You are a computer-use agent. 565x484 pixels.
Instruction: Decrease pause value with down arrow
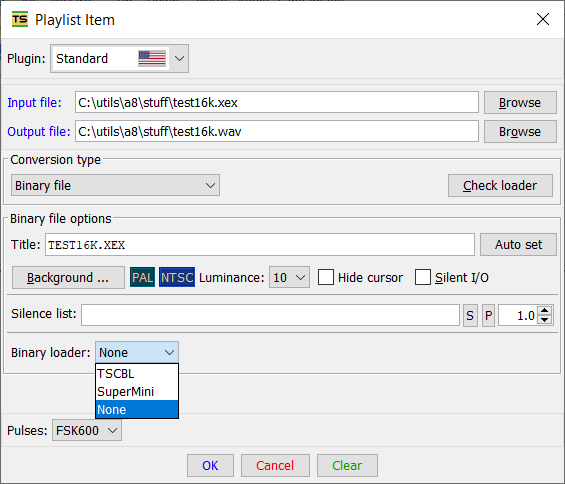pyautogui.click(x=545, y=320)
